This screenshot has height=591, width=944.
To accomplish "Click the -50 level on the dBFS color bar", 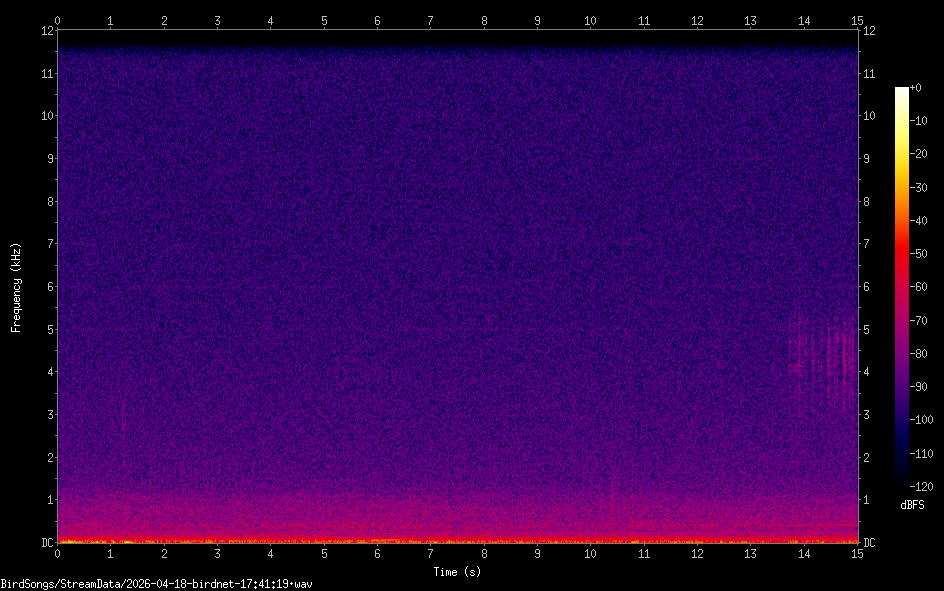I will tap(902, 255).
